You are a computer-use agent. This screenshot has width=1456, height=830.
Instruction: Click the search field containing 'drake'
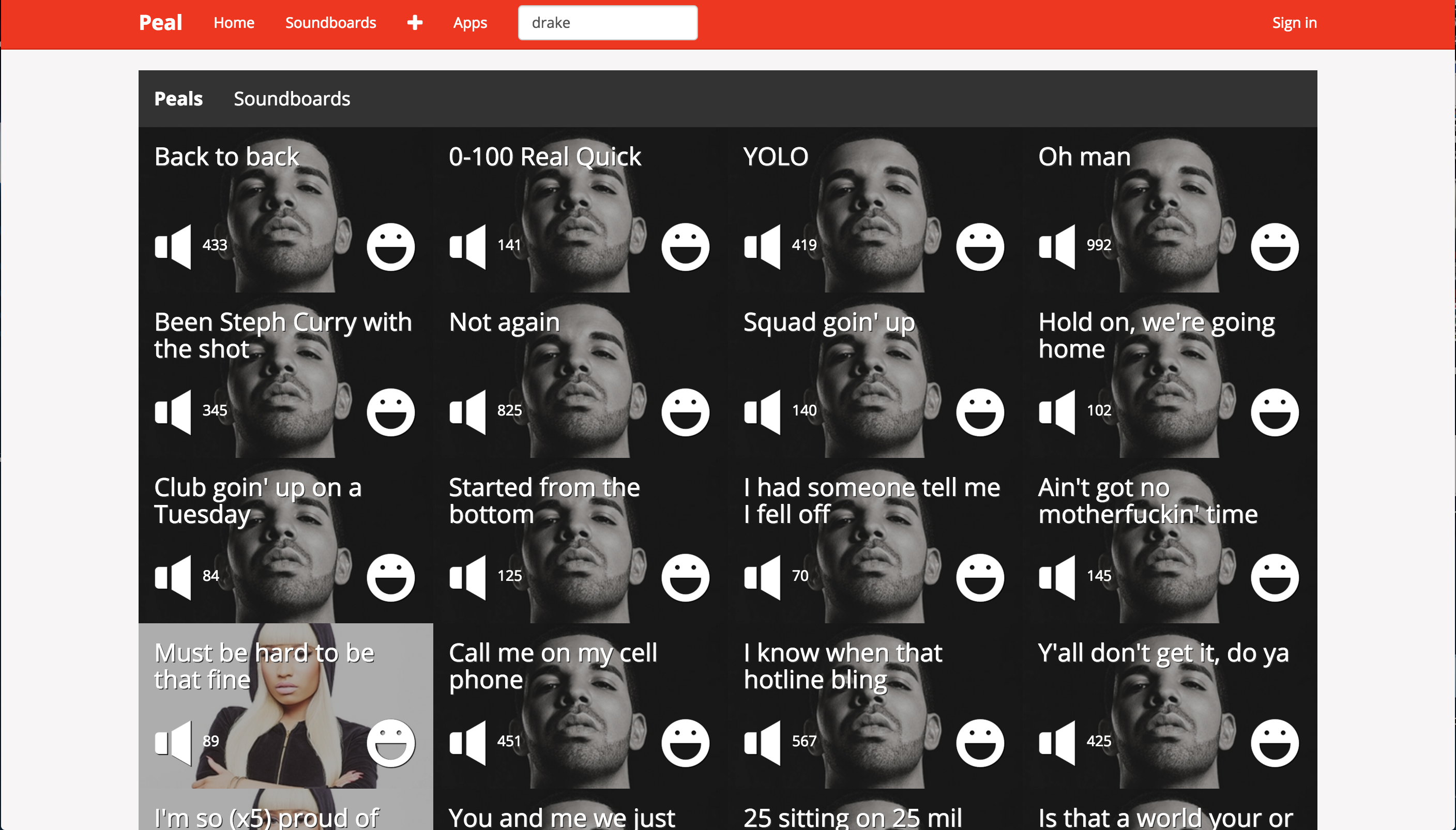click(x=608, y=23)
